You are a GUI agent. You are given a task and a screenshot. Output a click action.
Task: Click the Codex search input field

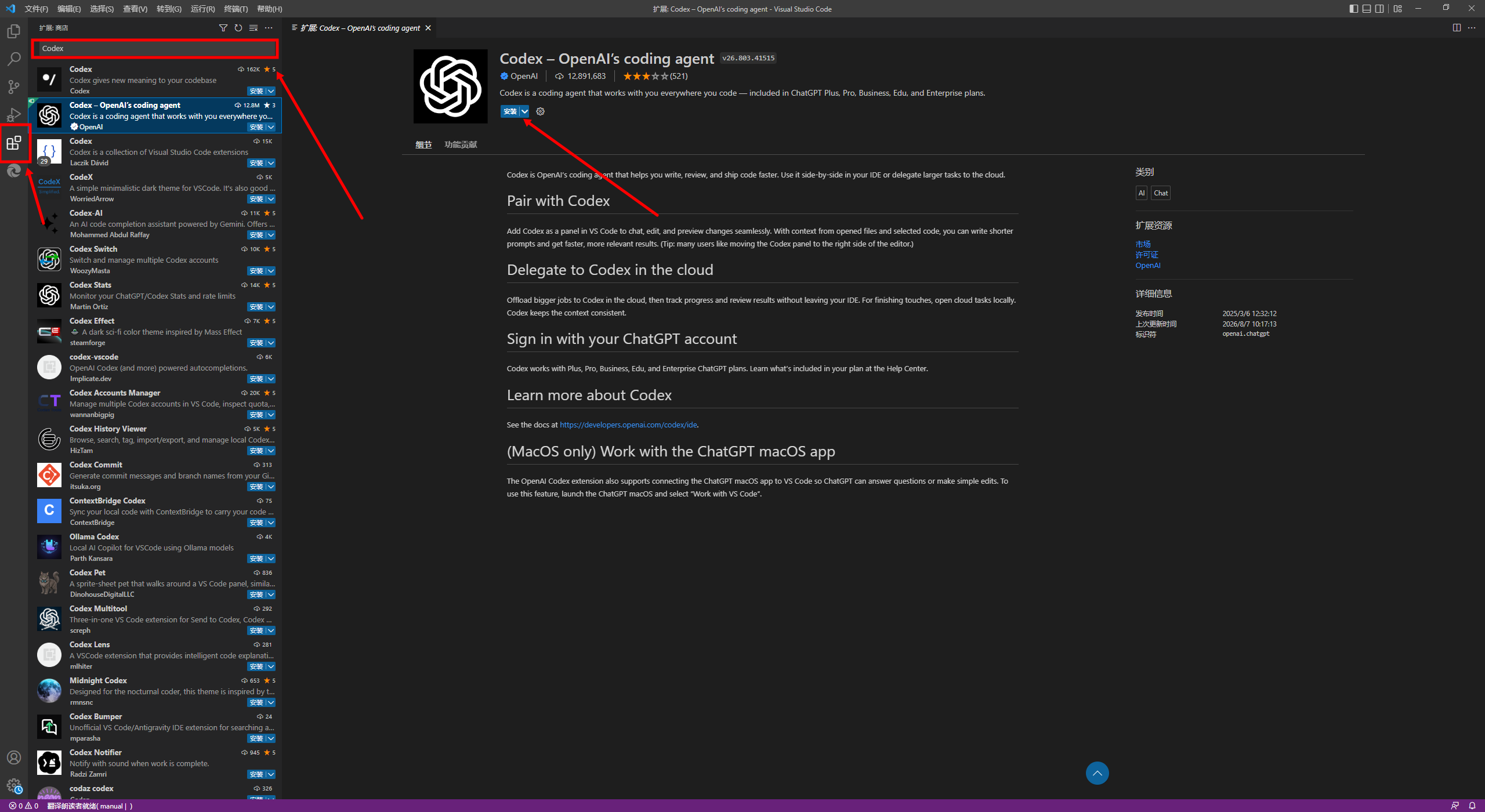click(155, 48)
